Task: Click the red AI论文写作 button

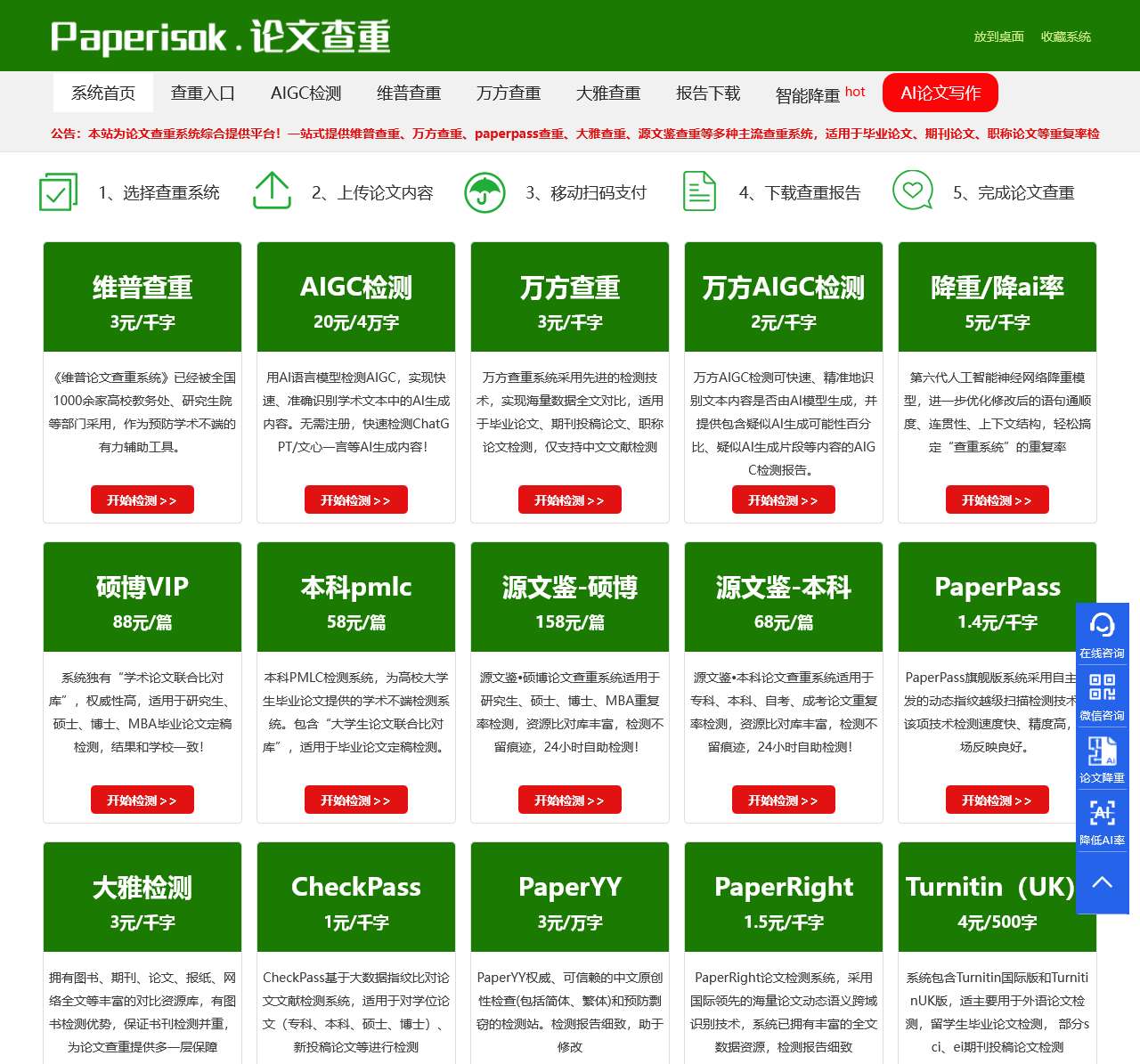Action: click(x=940, y=93)
